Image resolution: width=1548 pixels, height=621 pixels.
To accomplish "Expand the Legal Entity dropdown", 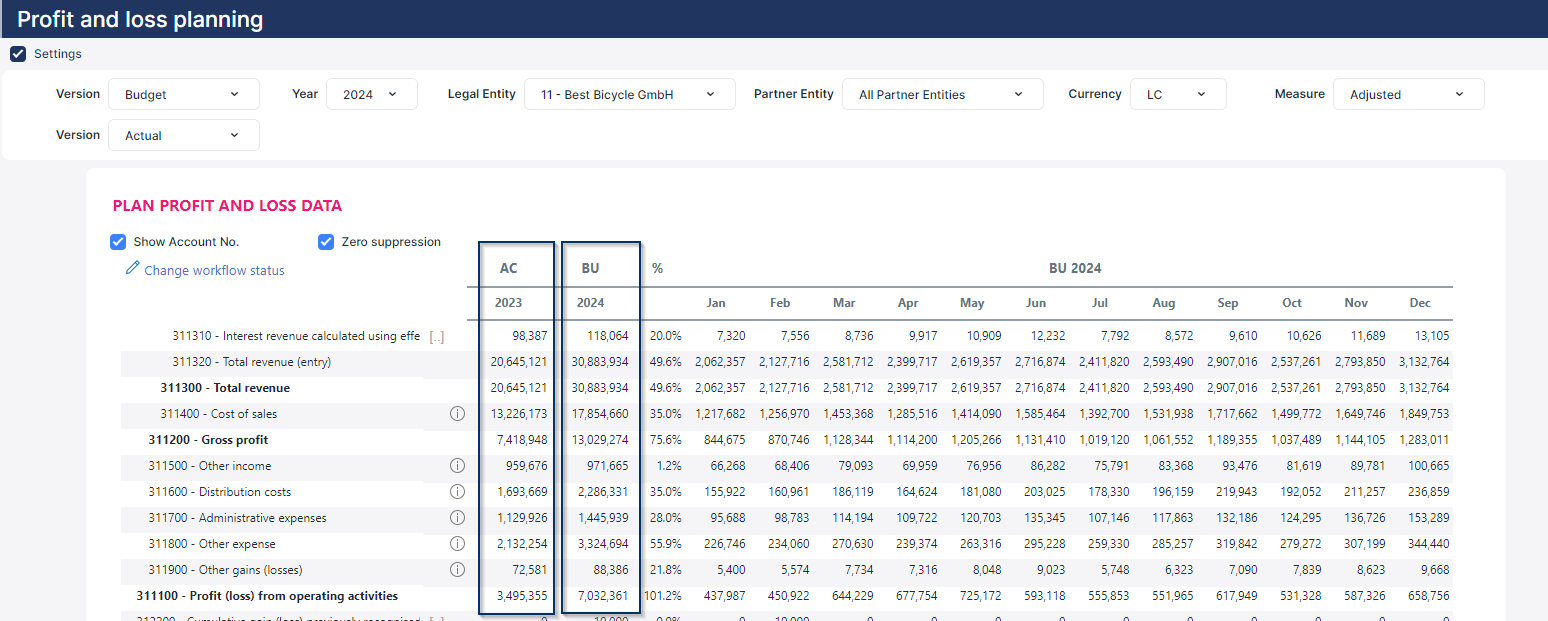I will pyautogui.click(x=629, y=94).
